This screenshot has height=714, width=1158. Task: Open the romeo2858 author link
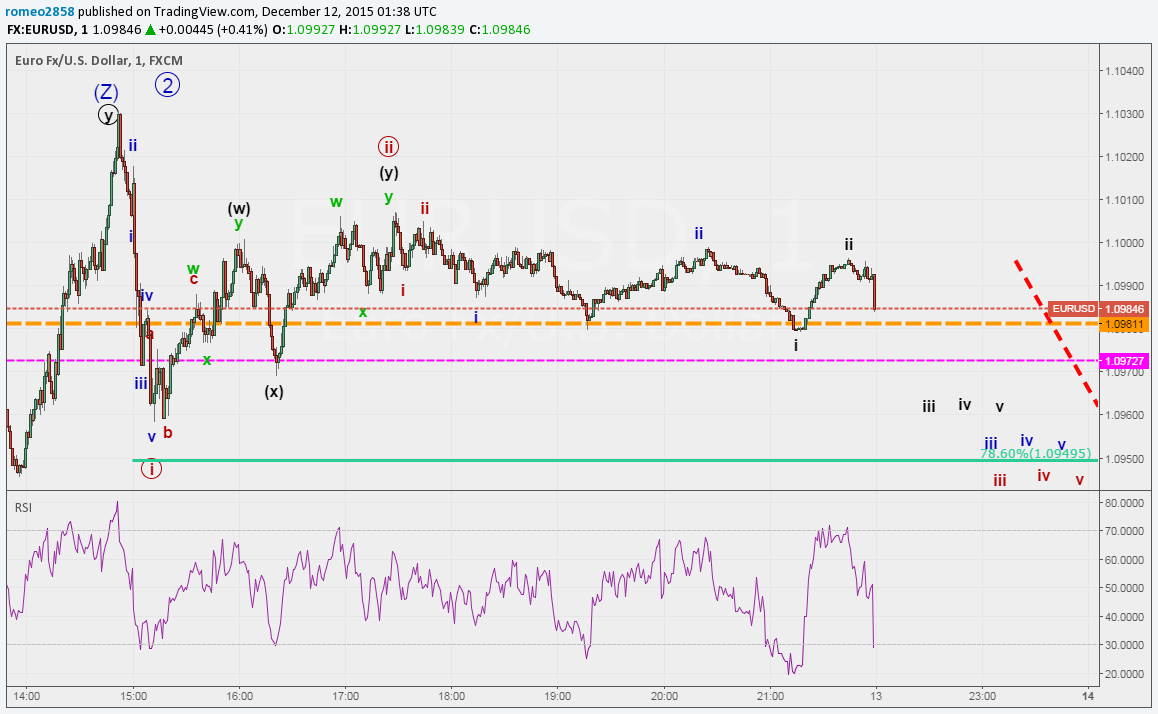click(x=40, y=12)
